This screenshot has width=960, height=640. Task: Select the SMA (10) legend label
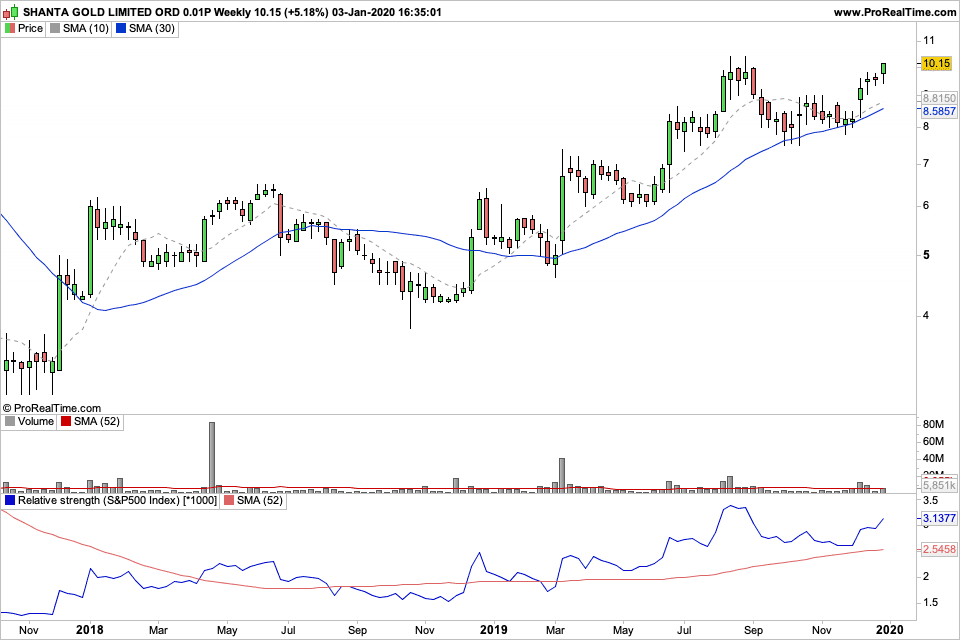pos(86,28)
